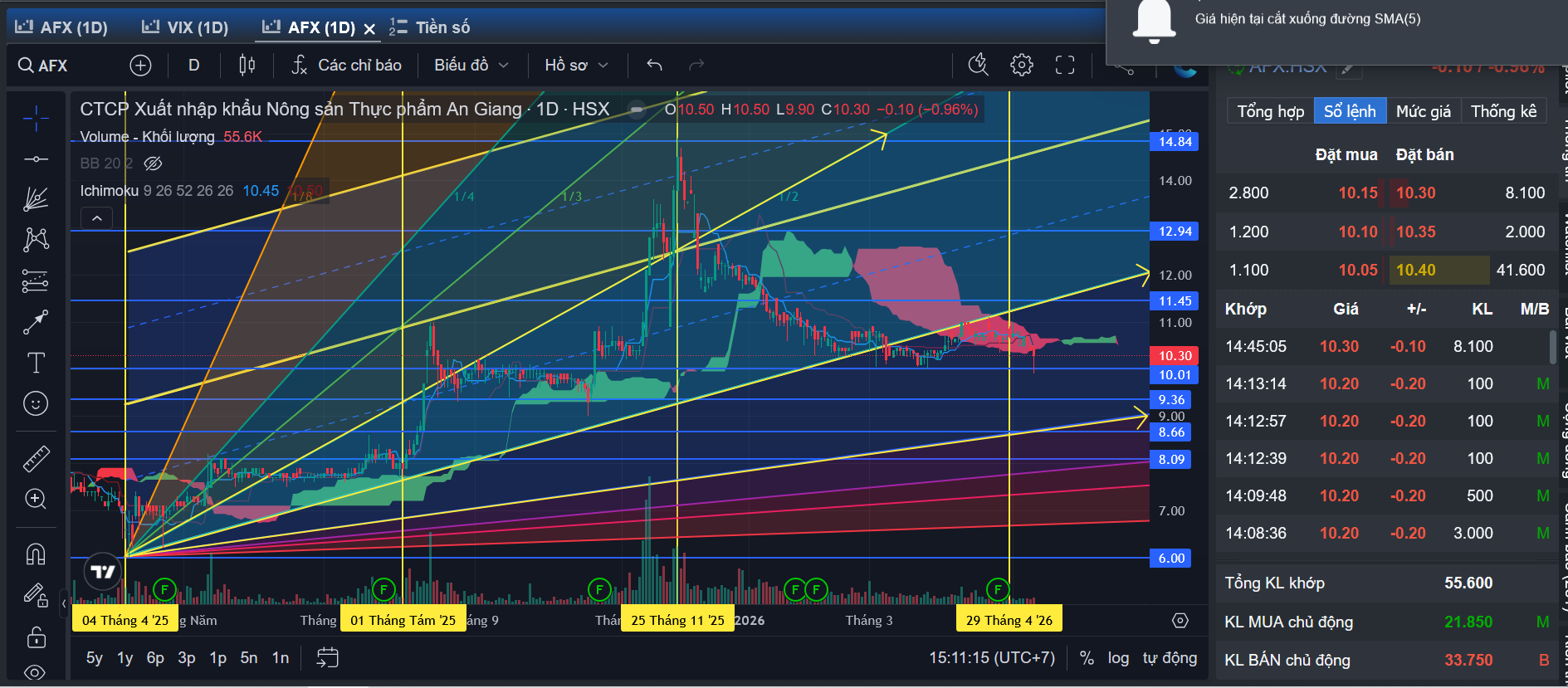Select the Sổ lệnh tab
Image resolution: width=1568 pixels, height=688 pixels.
pos(1350,111)
